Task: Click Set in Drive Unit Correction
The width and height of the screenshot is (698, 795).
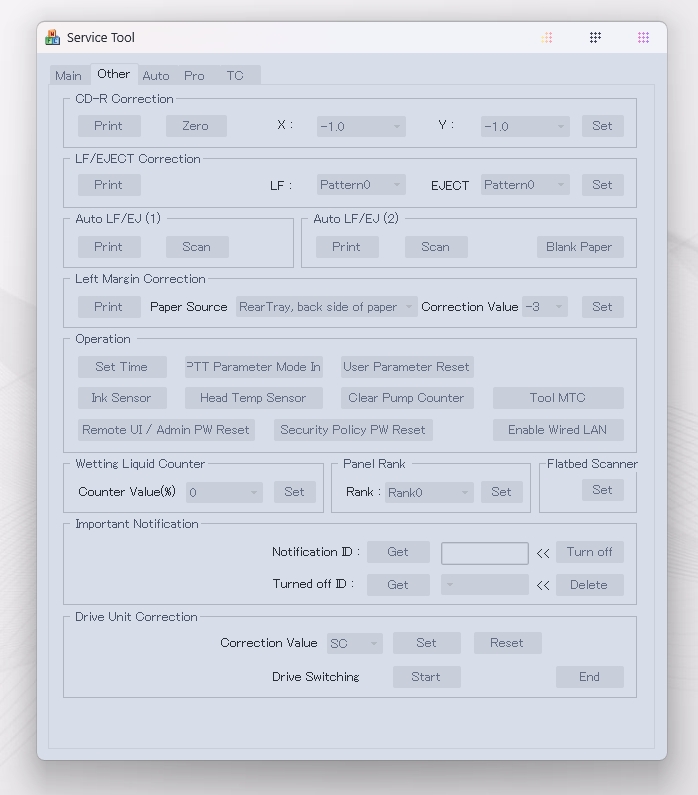Action: (426, 643)
